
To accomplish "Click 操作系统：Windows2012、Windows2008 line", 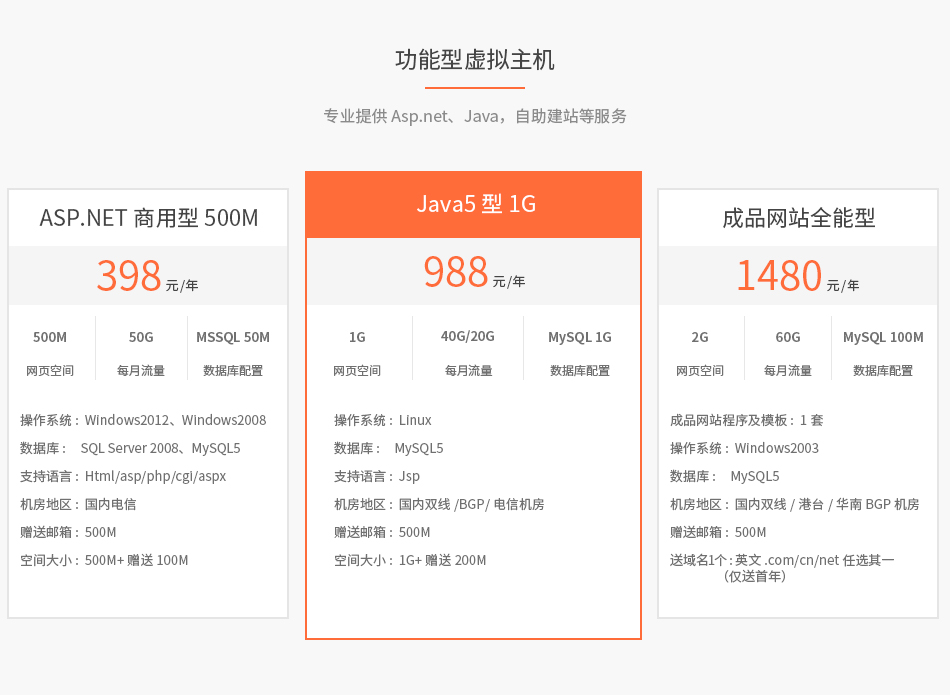I will pyautogui.click(x=143, y=420).
